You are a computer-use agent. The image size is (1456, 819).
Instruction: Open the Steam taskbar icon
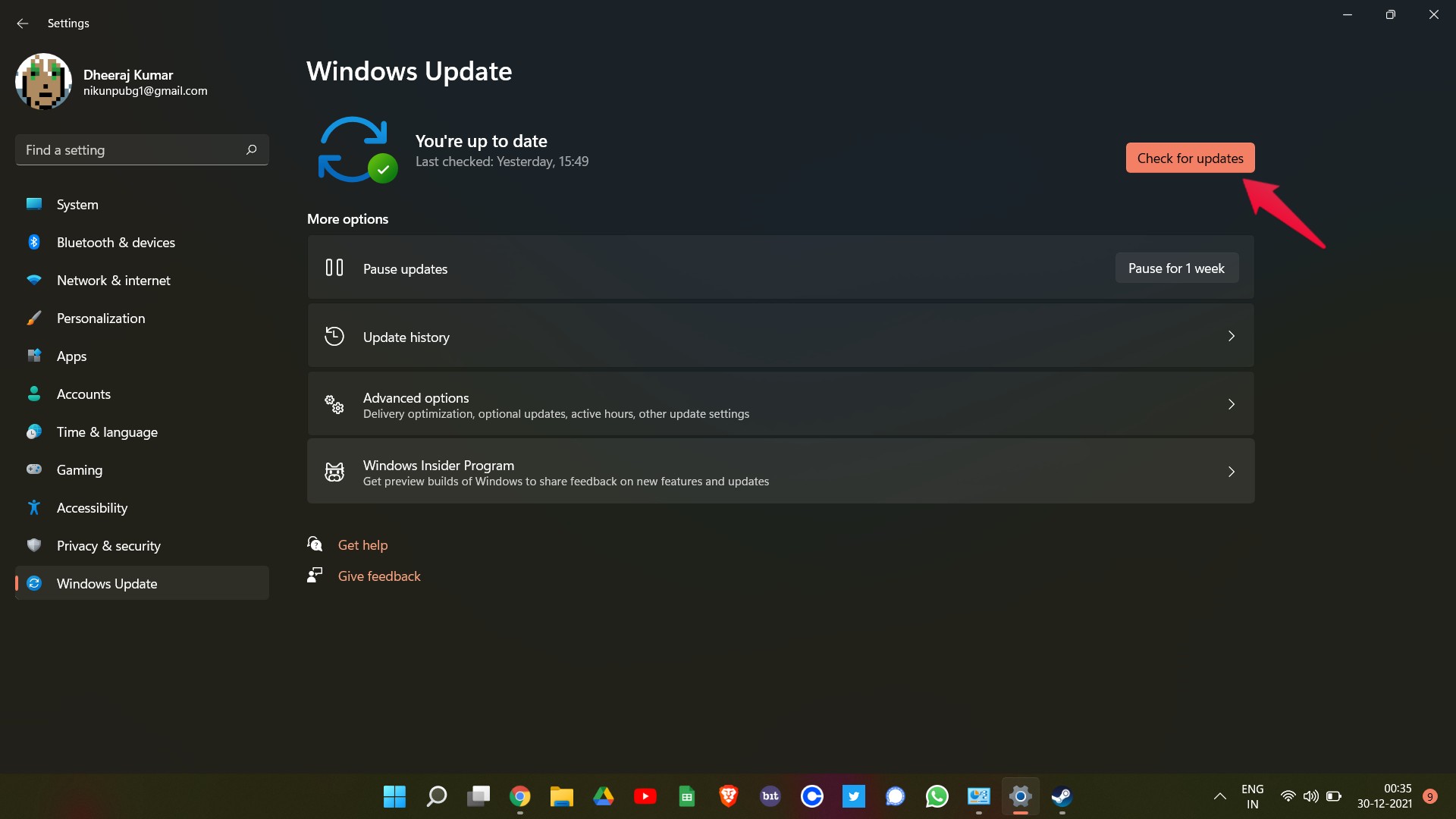tap(1062, 796)
